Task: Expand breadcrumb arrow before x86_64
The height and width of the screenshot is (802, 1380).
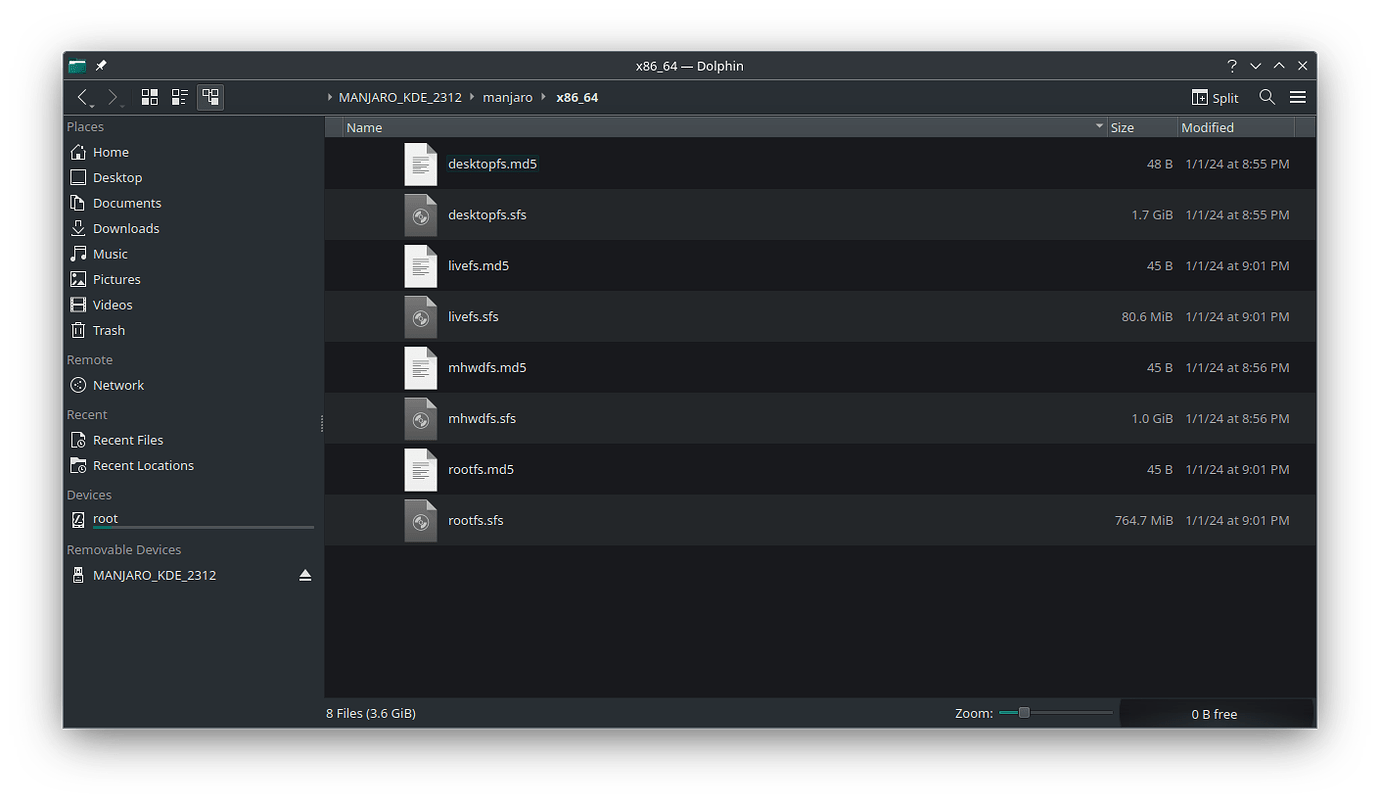Action: [x=544, y=97]
